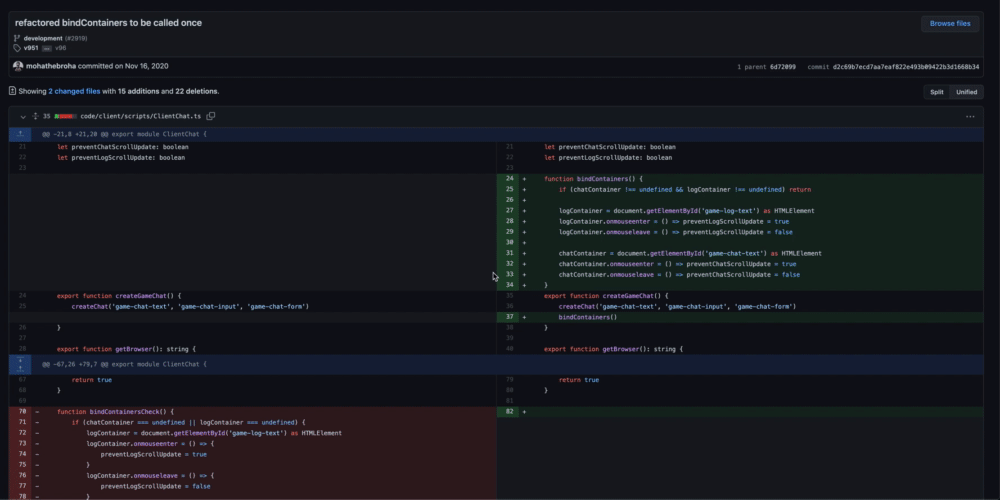Click the added bindContainers() call on line 37
The height and width of the screenshot is (500, 1000).
click(x=588, y=317)
